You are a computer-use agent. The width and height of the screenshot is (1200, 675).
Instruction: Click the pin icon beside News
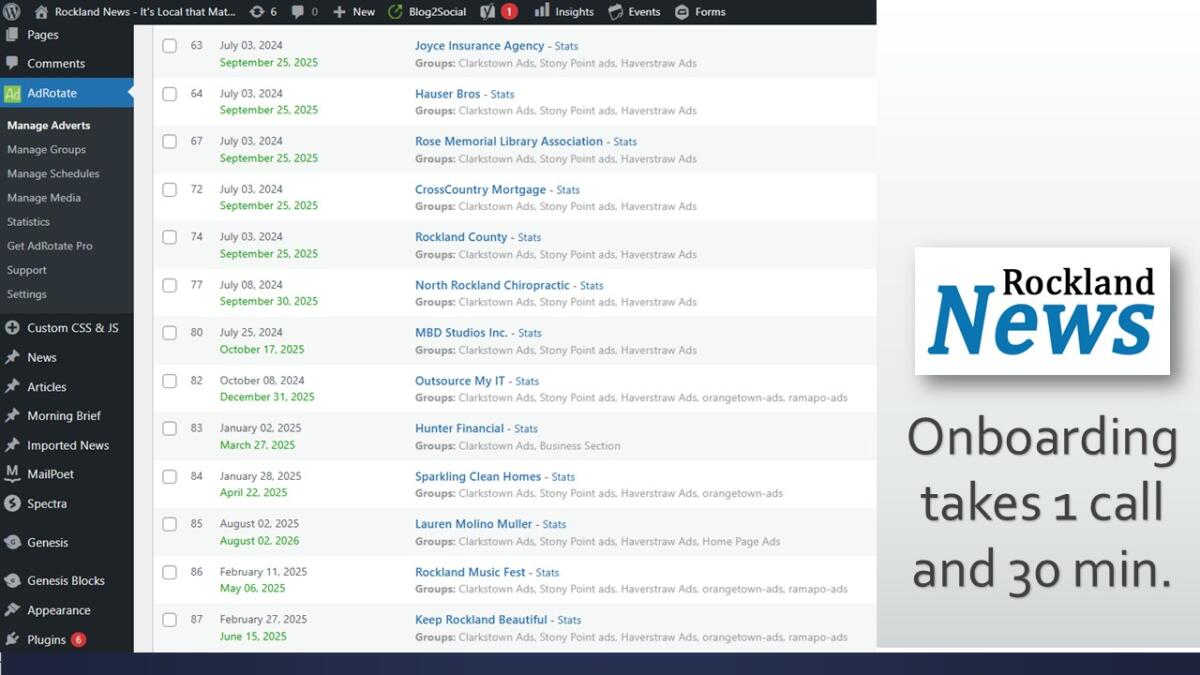(12, 357)
